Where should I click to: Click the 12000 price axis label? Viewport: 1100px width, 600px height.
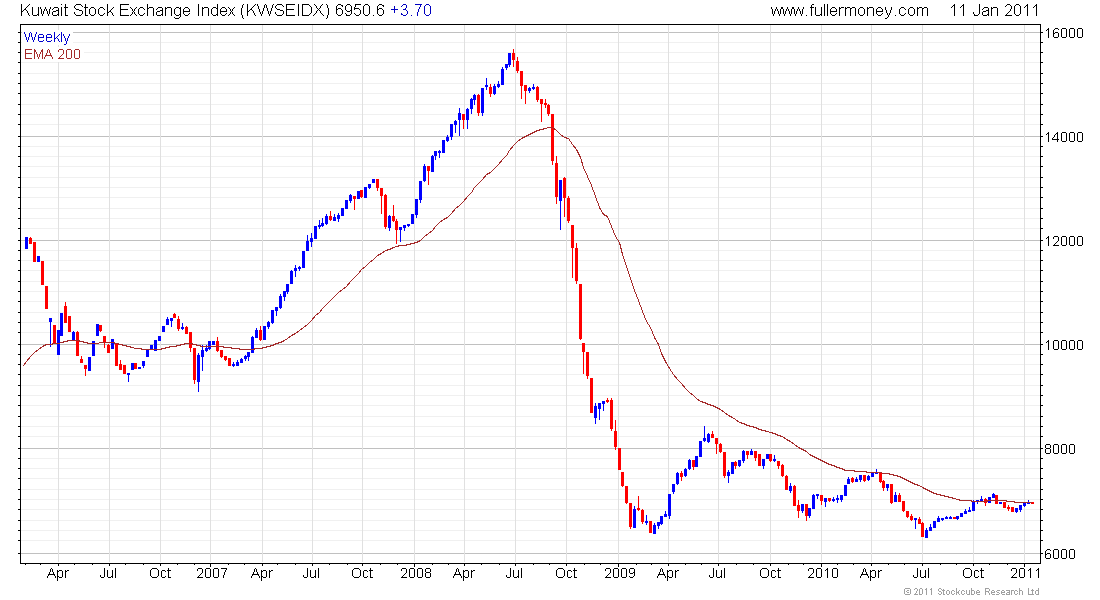[x=1064, y=241]
